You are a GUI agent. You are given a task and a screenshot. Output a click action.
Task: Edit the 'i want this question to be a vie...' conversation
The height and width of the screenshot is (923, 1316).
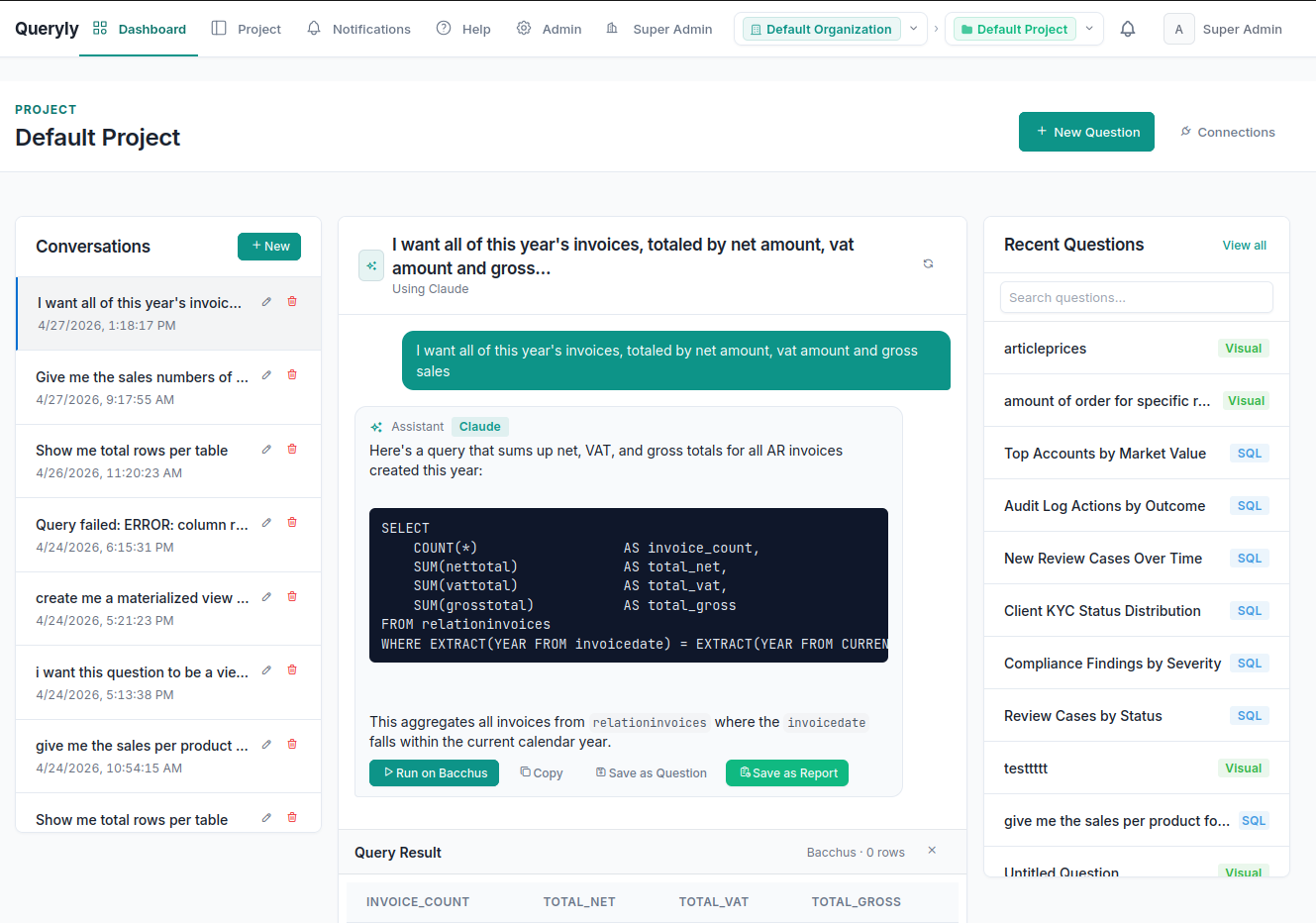coord(266,670)
